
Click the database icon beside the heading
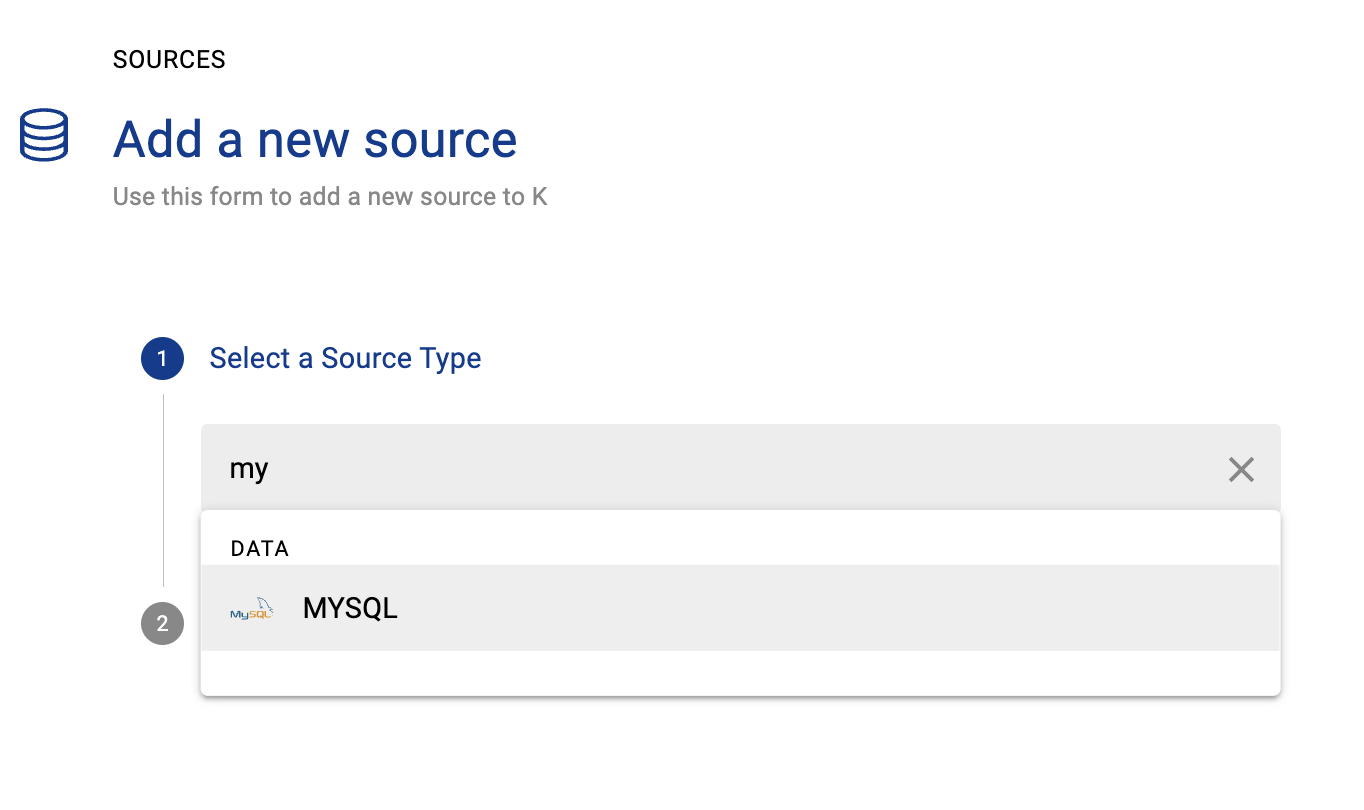(x=44, y=135)
